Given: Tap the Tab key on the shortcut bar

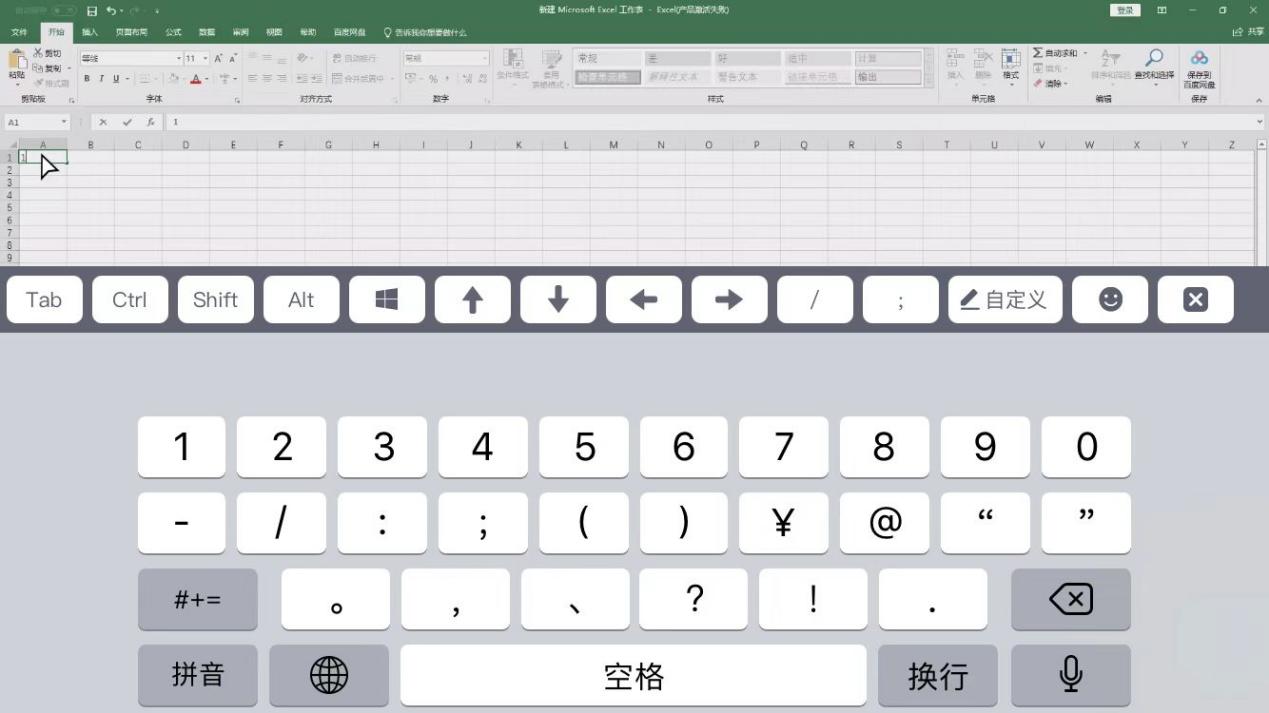Looking at the screenshot, I should (x=44, y=300).
